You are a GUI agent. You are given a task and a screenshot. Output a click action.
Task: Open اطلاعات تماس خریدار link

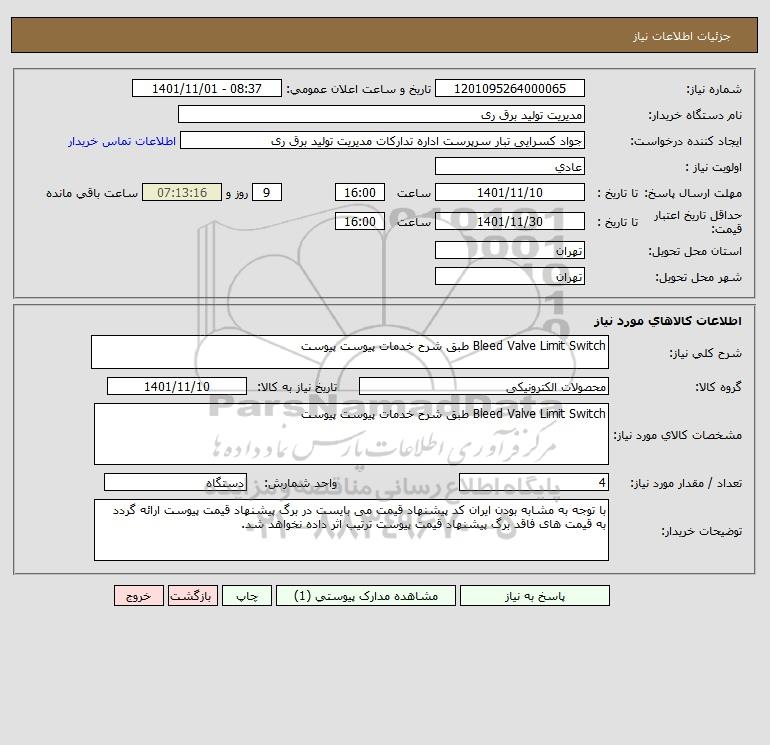click(x=122, y=141)
